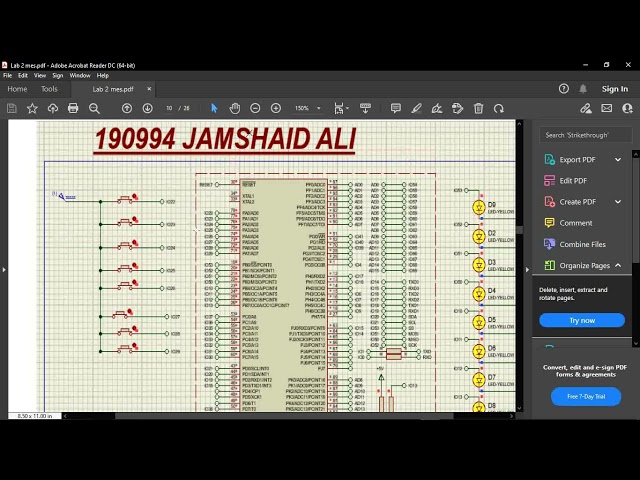Select the highlighter pen tool
Viewport: 640px width, 480px height.
(x=416, y=108)
